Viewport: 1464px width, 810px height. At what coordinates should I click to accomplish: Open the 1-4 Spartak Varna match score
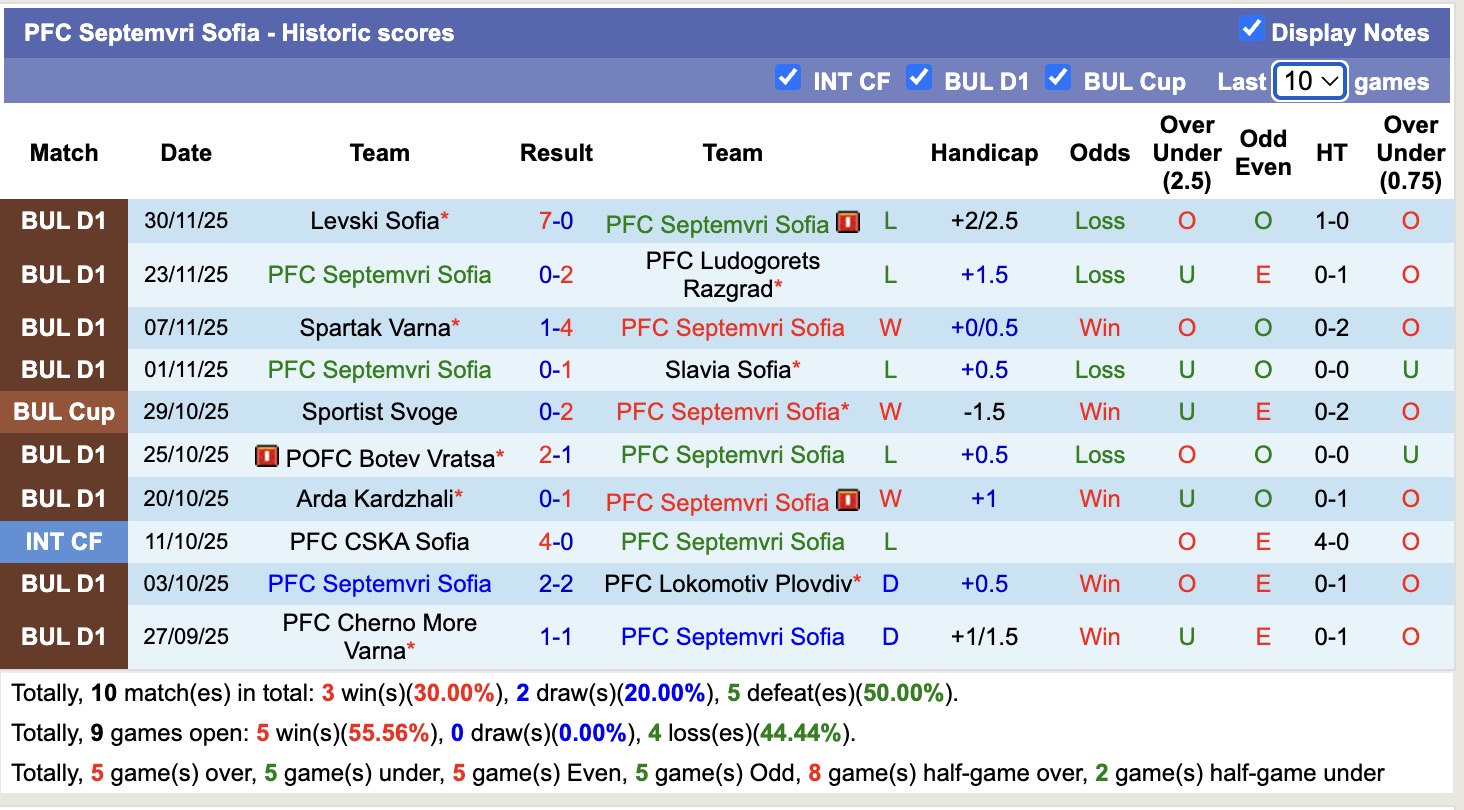556,327
